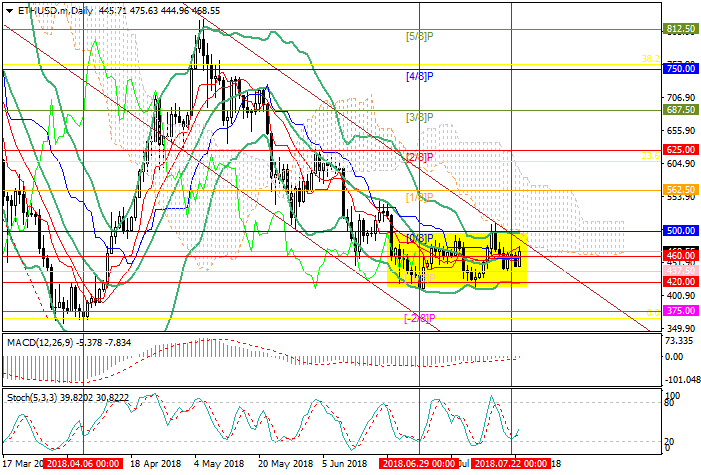Select the red 420.00 price label

pos(680,282)
